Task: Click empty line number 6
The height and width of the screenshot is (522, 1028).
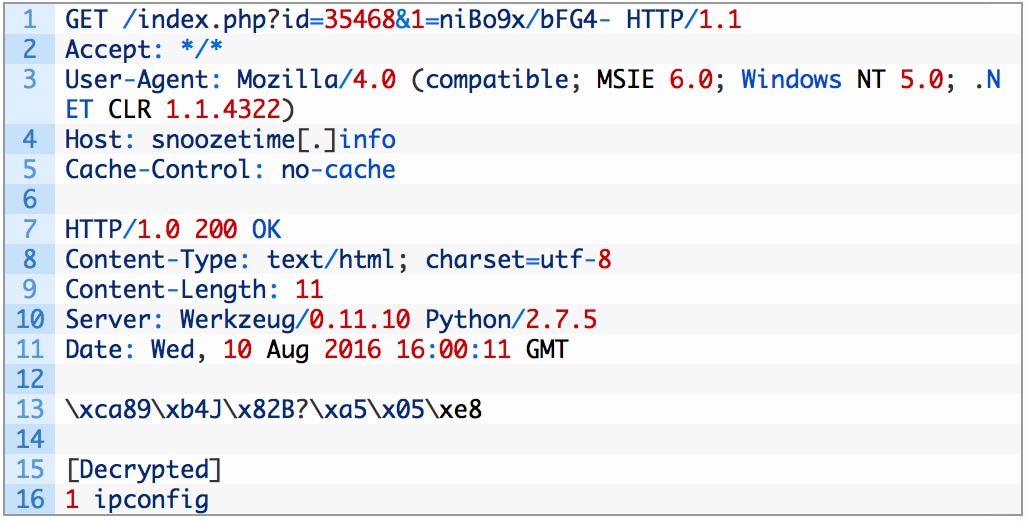Action: coord(30,199)
